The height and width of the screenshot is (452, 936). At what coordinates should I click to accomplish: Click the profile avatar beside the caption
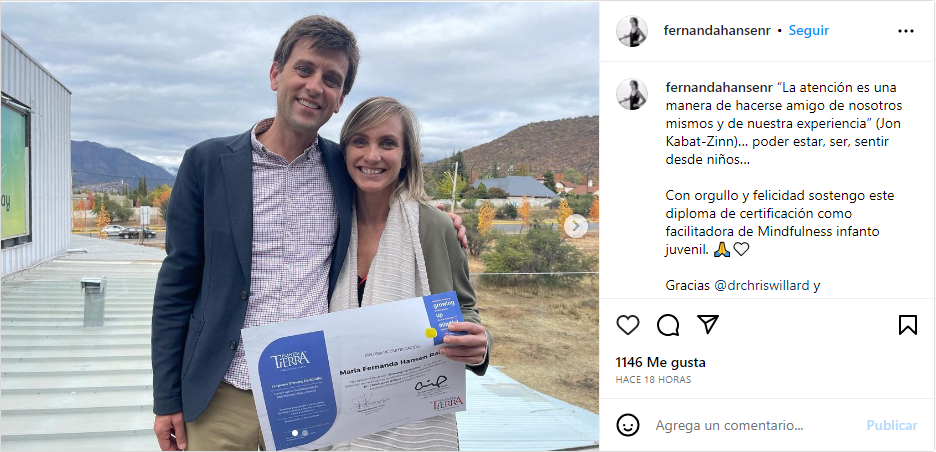pyautogui.click(x=632, y=94)
